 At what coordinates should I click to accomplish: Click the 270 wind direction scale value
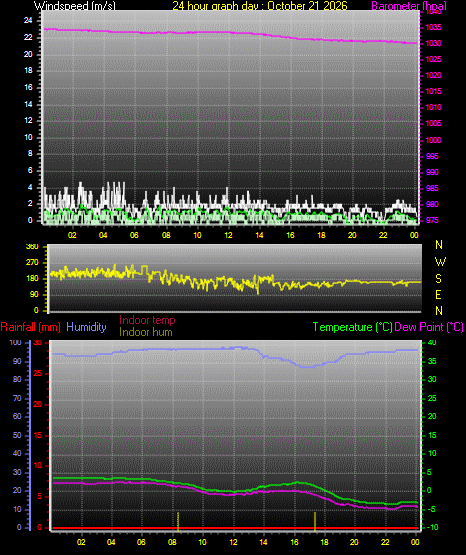tap(32, 263)
